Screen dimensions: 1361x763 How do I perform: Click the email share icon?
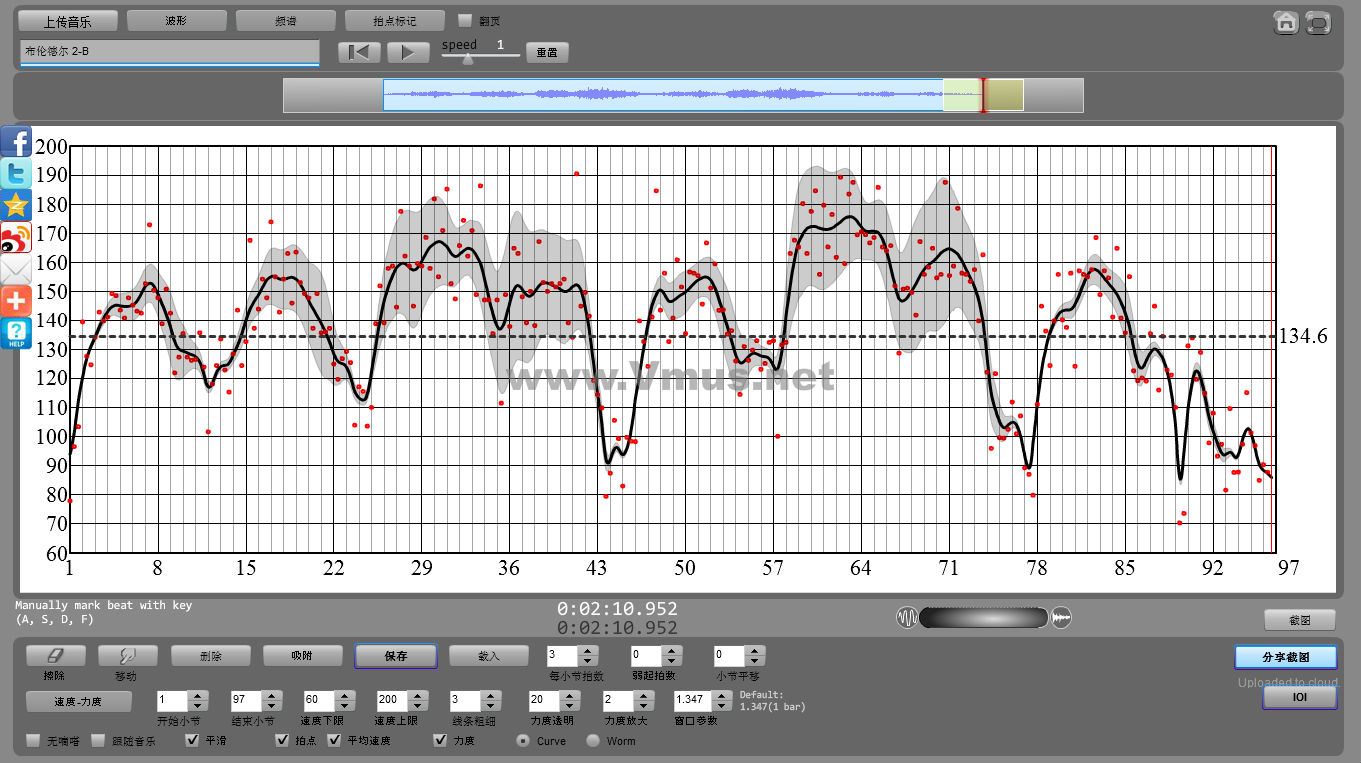coord(16,270)
